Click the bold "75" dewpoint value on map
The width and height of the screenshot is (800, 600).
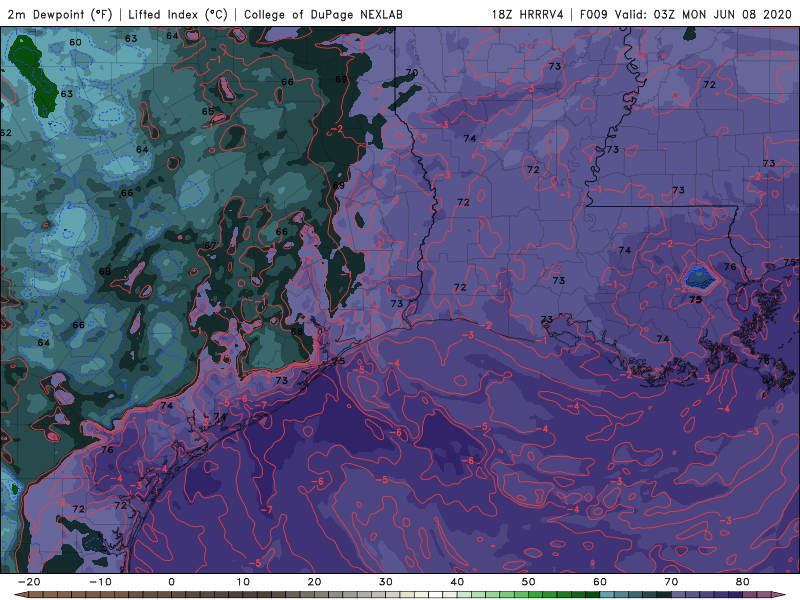(695, 300)
